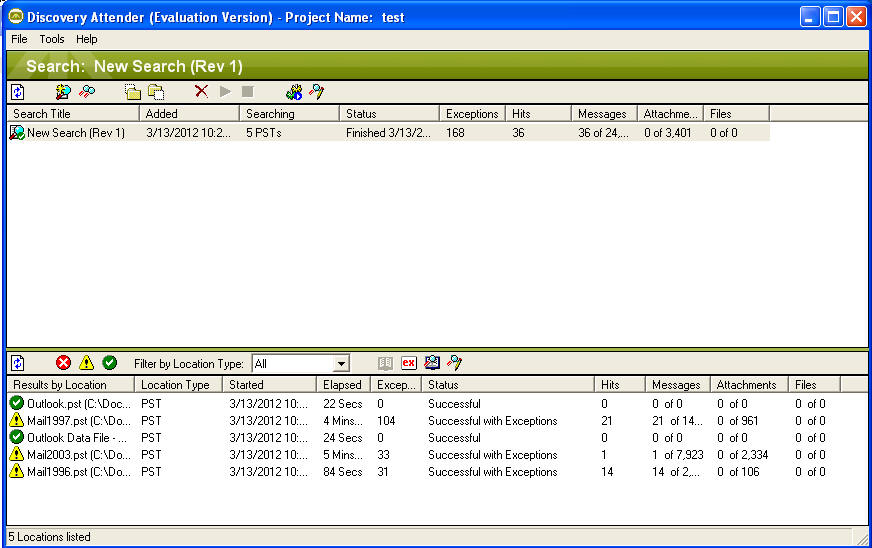Click the red exceptions 'ex' icon
This screenshot has height=548, width=872.
[x=409, y=363]
